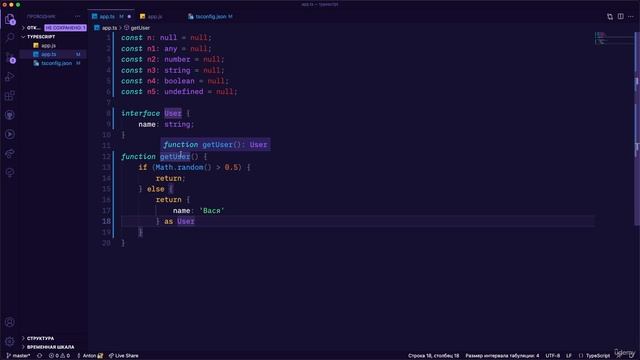Open editor More Actions ellipsis
This screenshot has width=640, height=360.
631,17
